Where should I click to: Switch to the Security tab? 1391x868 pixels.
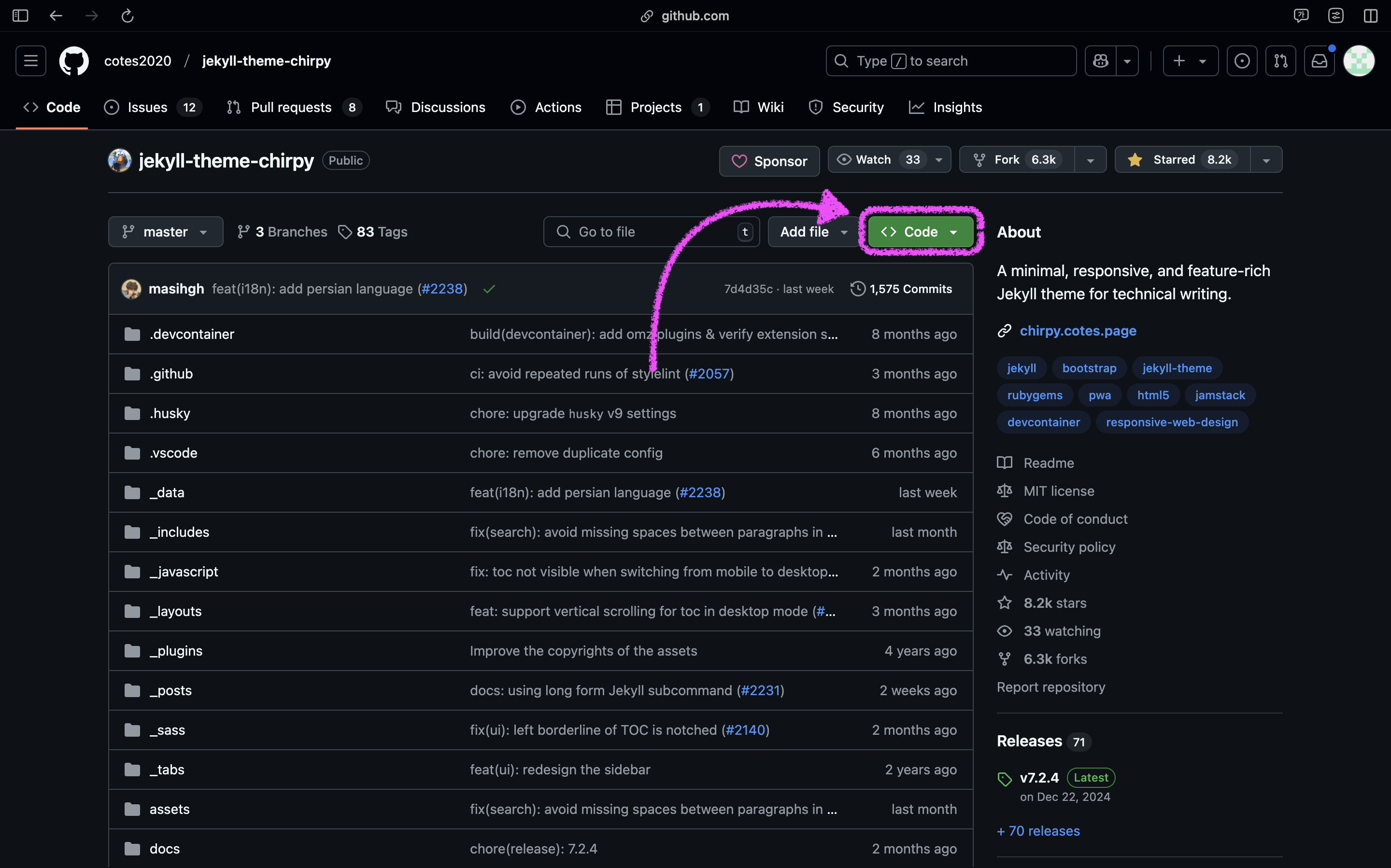(x=846, y=107)
